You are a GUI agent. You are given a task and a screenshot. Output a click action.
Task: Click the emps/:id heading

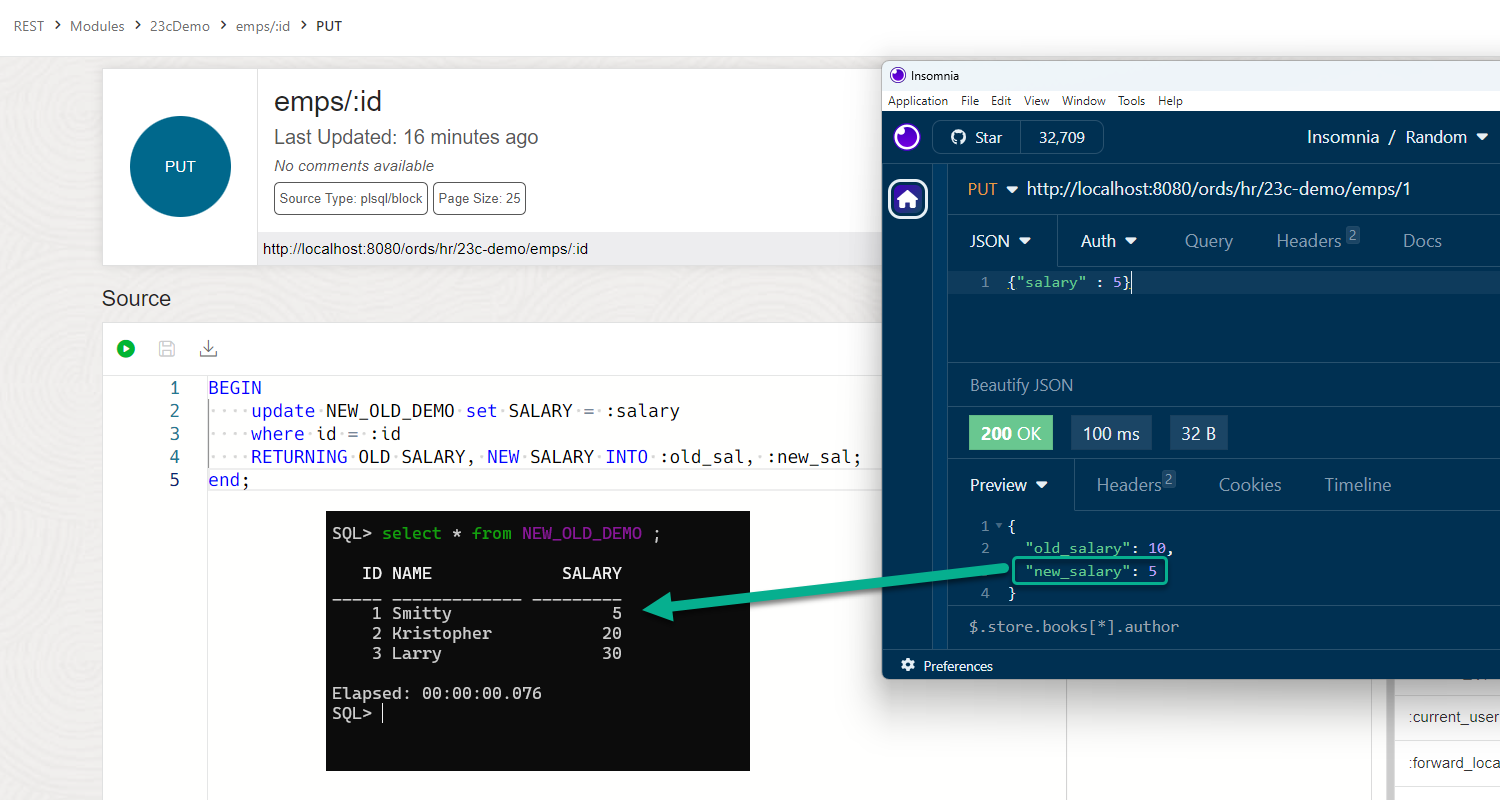328,102
